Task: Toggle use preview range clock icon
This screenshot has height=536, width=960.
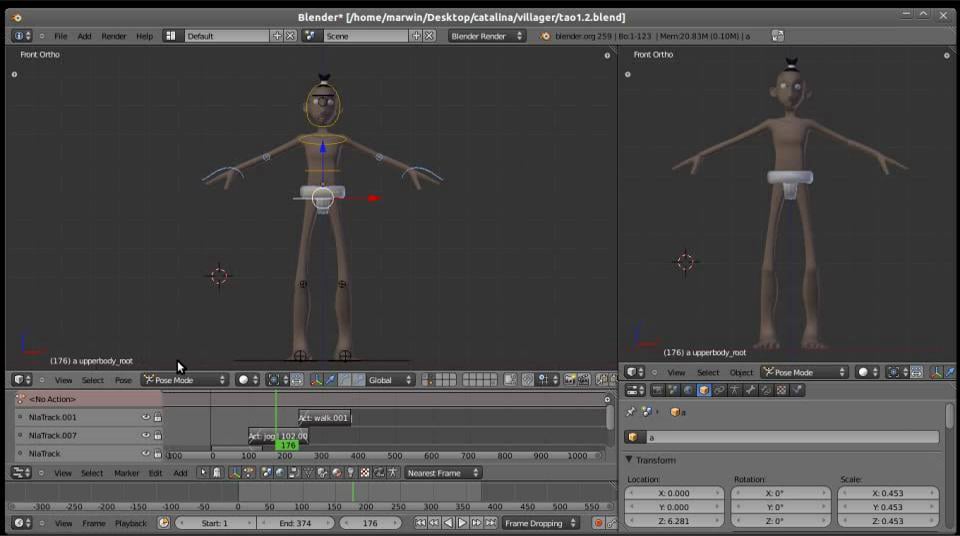Action: (x=163, y=523)
